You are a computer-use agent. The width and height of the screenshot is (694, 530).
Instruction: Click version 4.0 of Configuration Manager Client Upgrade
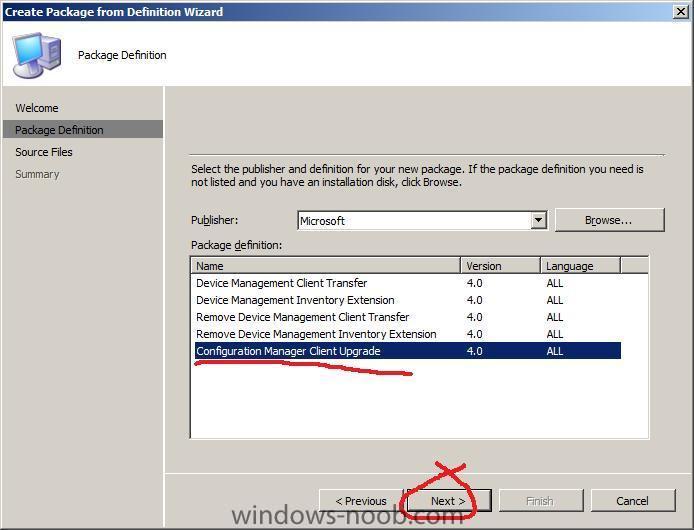[474, 351]
